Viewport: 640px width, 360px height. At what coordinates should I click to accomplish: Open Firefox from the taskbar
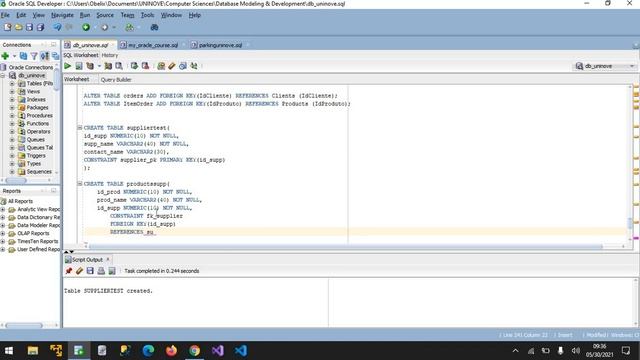(171, 351)
